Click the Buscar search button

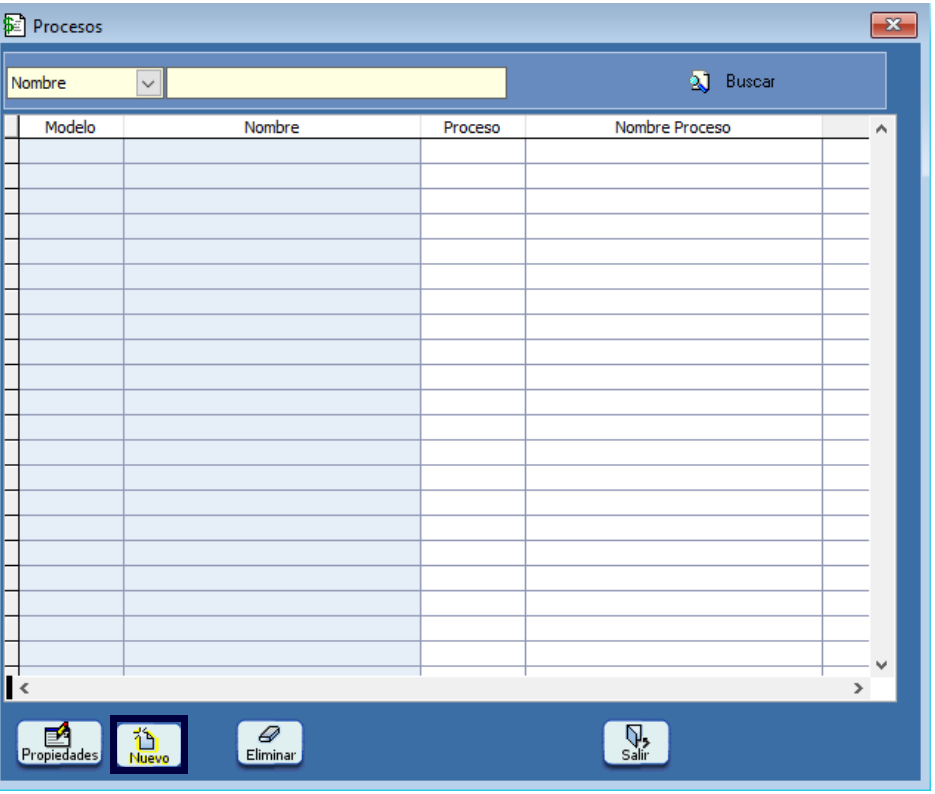coord(732,82)
